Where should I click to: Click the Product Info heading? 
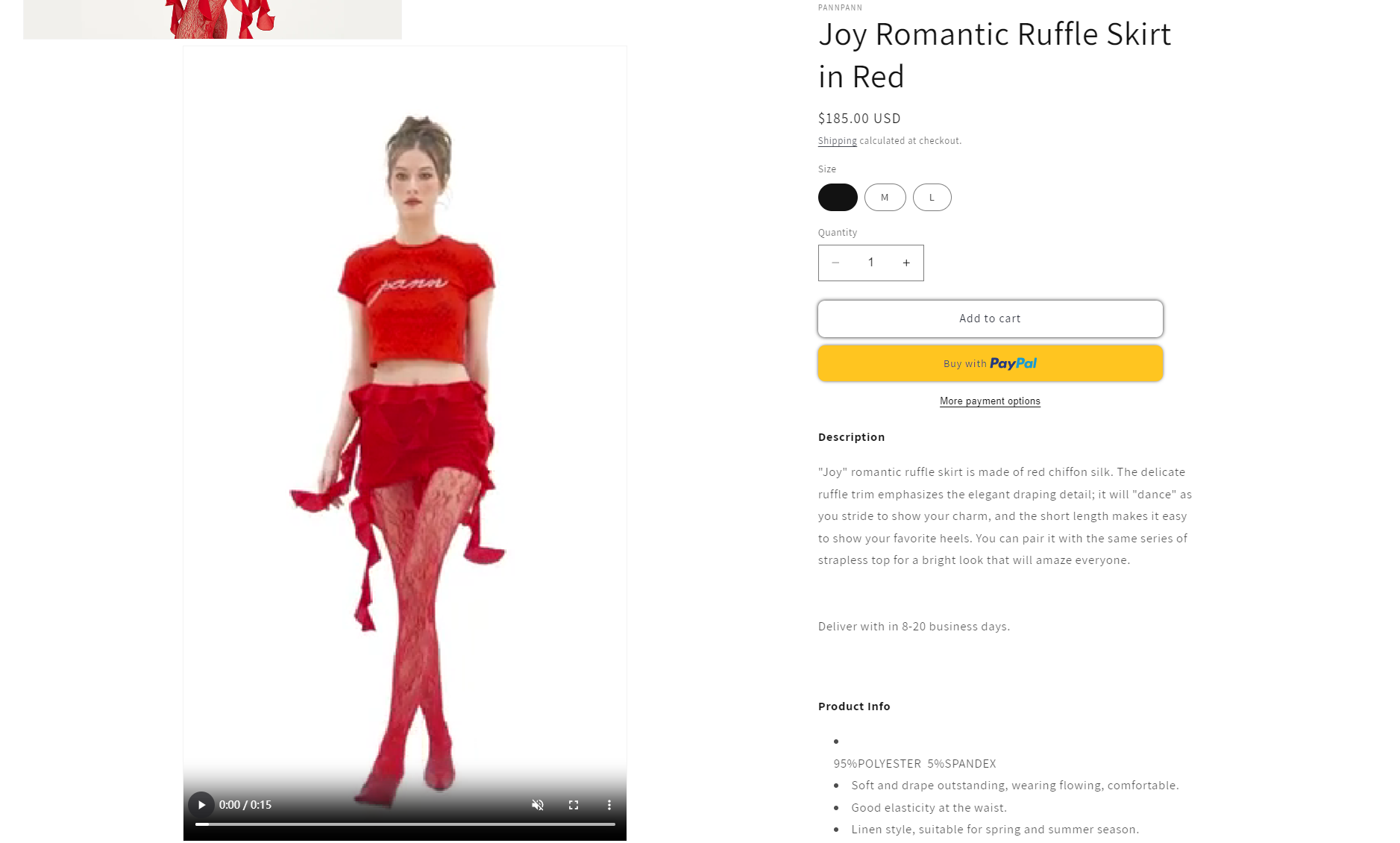point(854,706)
